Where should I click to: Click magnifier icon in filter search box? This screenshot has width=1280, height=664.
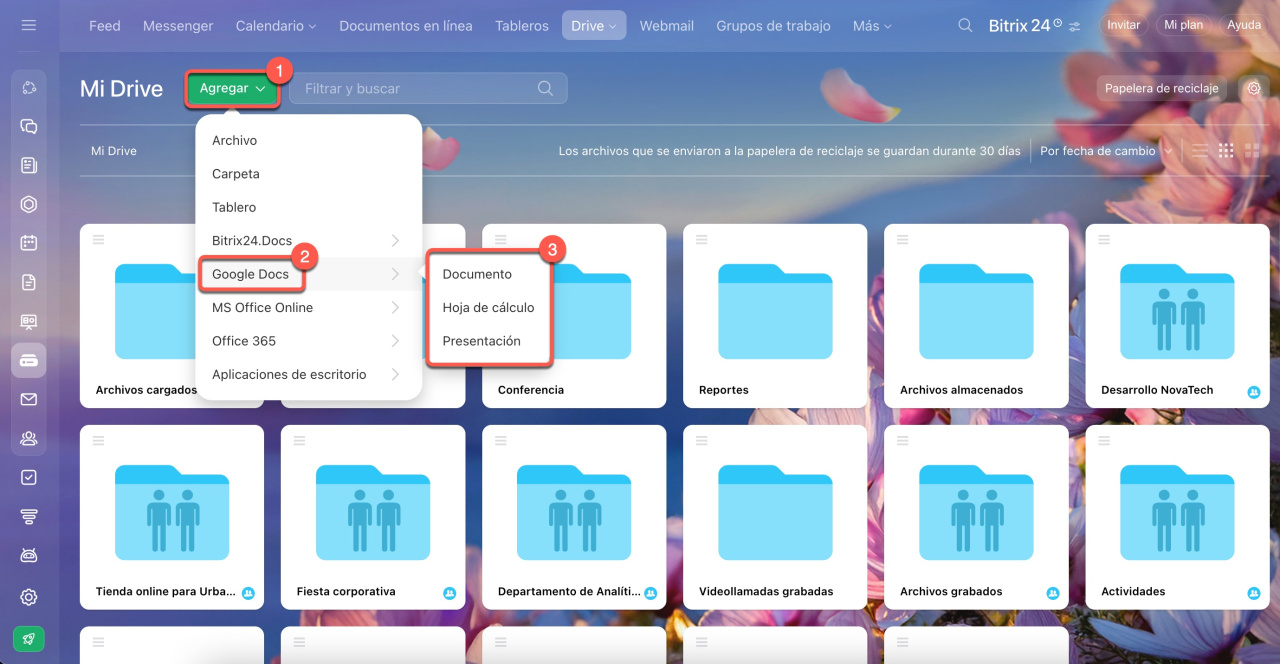point(545,88)
